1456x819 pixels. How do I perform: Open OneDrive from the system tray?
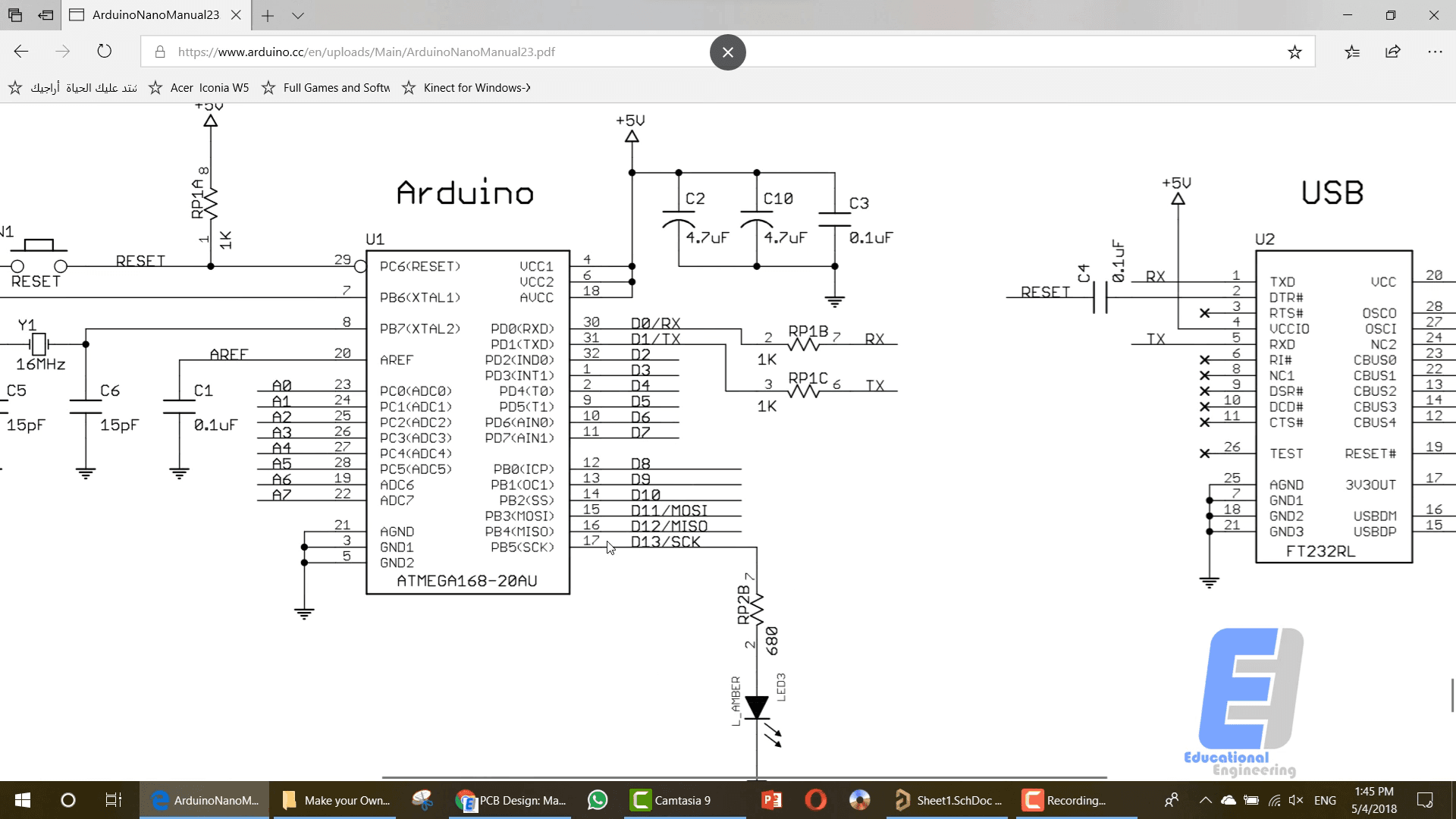click(1230, 800)
